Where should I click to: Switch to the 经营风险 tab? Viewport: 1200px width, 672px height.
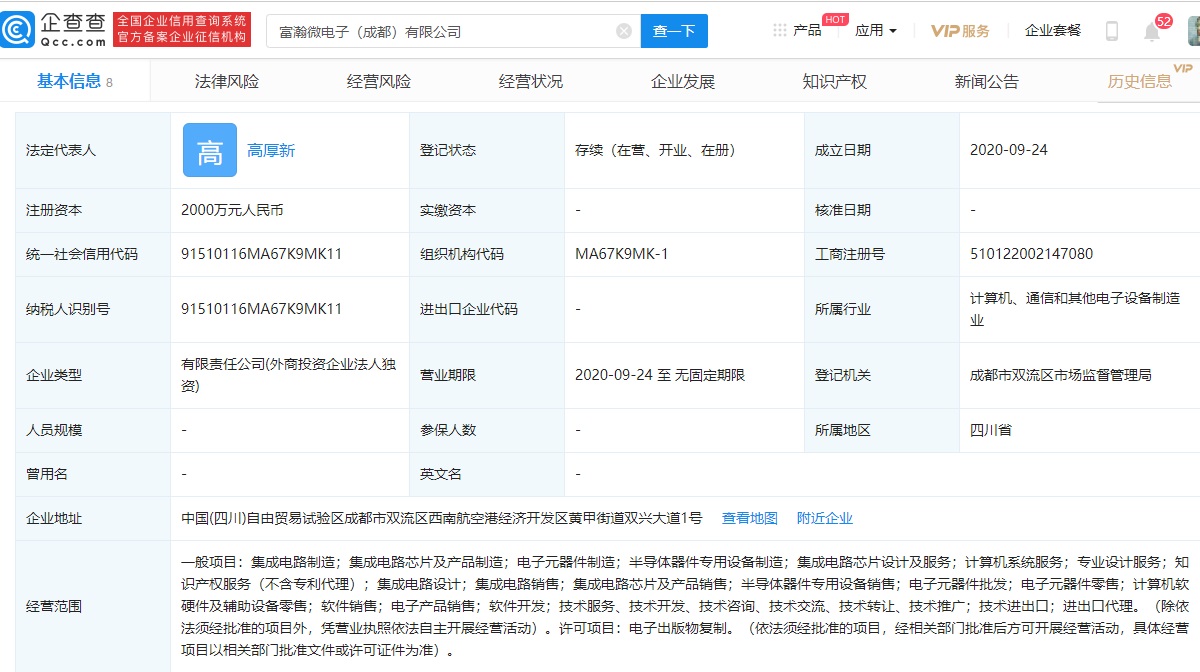[379, 82]
